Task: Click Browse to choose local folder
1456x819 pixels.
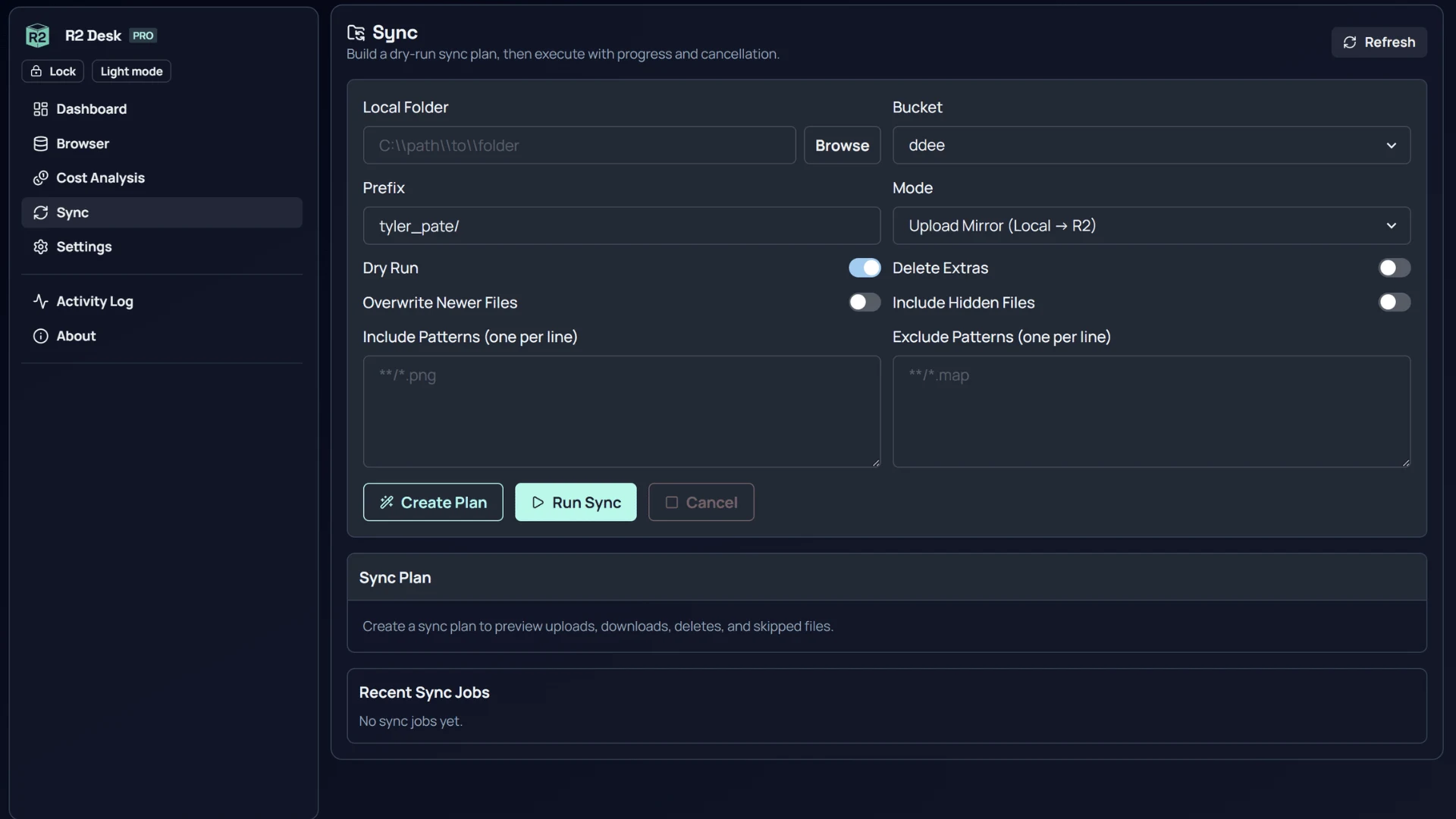Action: click(842, 146)
